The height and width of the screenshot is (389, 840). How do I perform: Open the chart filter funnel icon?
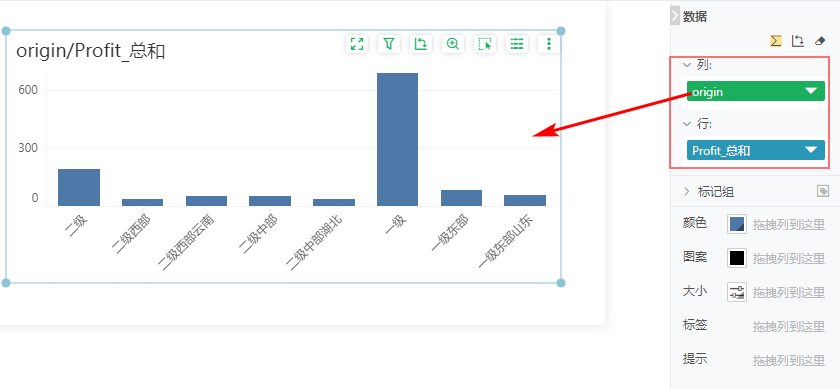coord(389,44)
